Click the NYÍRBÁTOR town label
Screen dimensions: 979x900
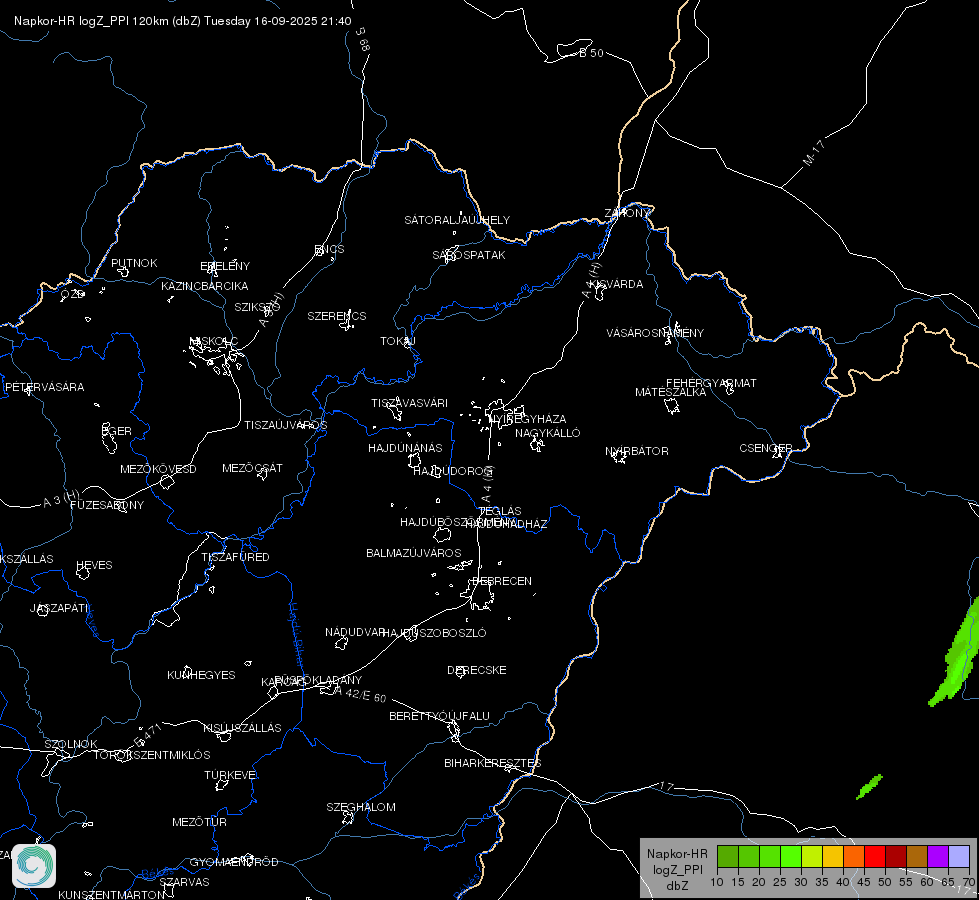(637, 451)
